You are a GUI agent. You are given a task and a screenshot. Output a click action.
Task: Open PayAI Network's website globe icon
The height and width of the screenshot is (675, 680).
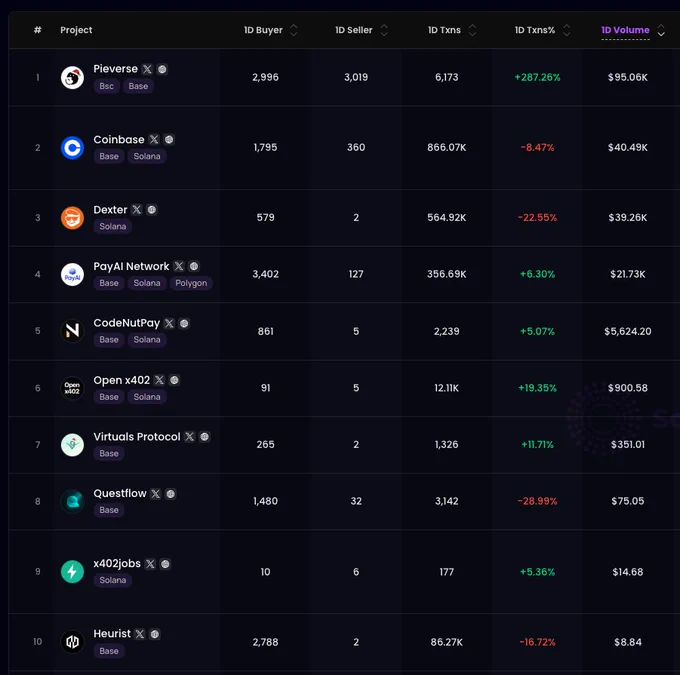click(194, 266)
